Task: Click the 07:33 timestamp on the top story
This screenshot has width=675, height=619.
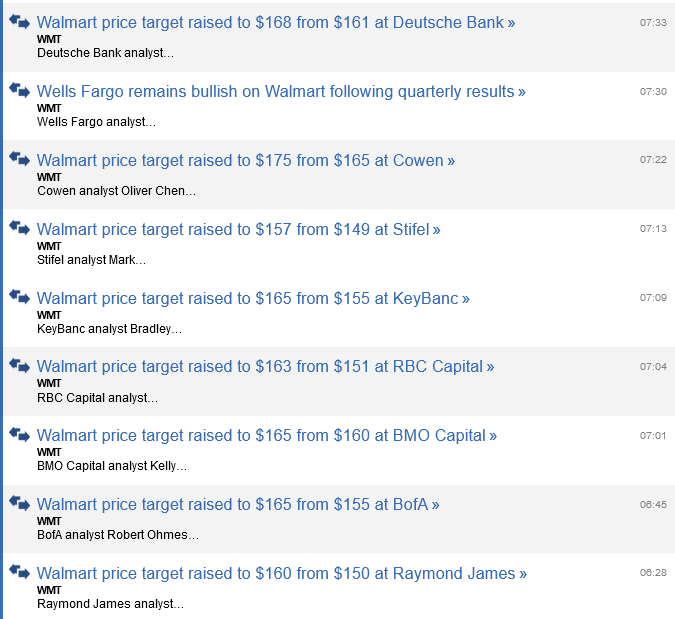Action: pos(653,22)
